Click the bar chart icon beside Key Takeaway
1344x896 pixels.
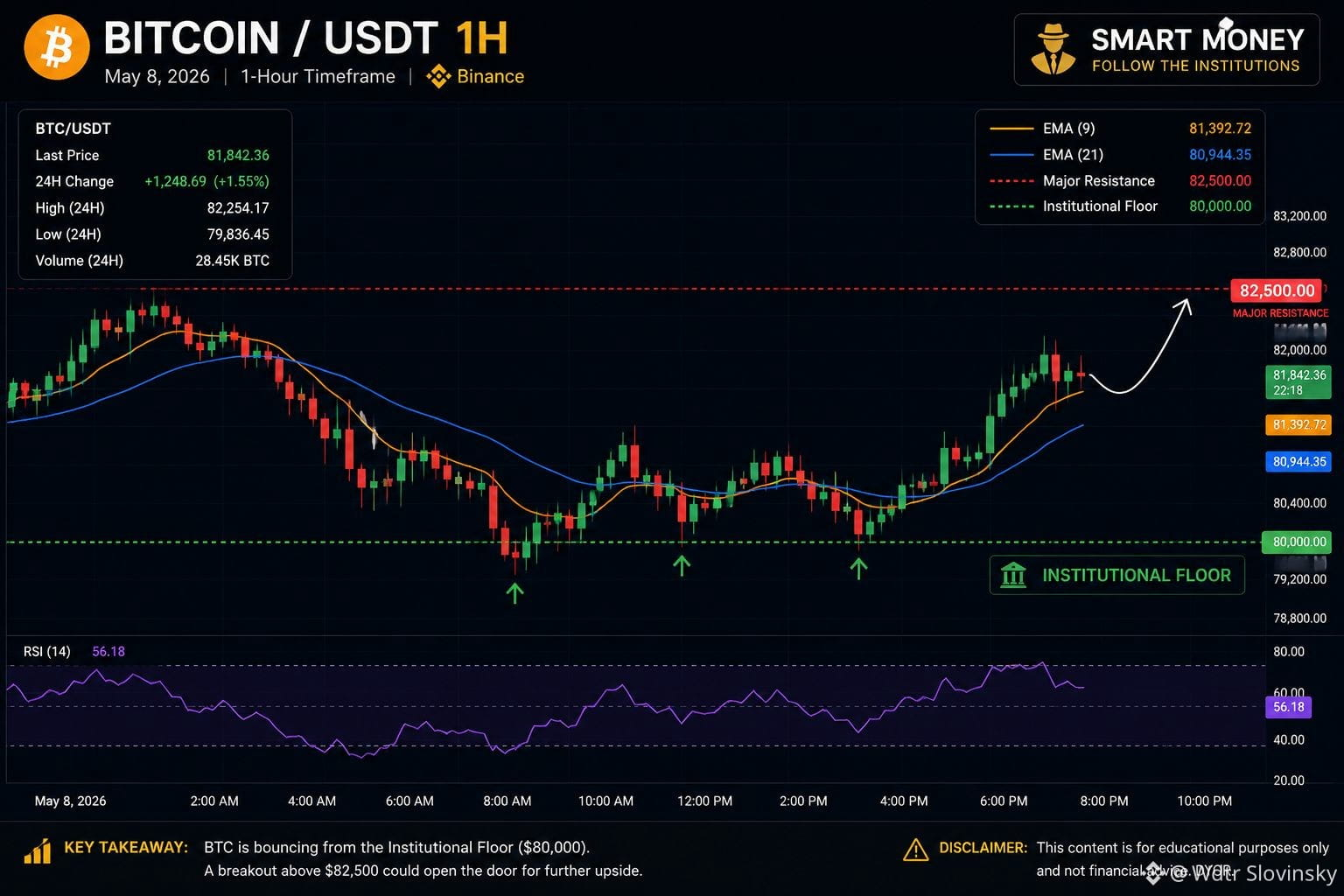pos(37,850)
